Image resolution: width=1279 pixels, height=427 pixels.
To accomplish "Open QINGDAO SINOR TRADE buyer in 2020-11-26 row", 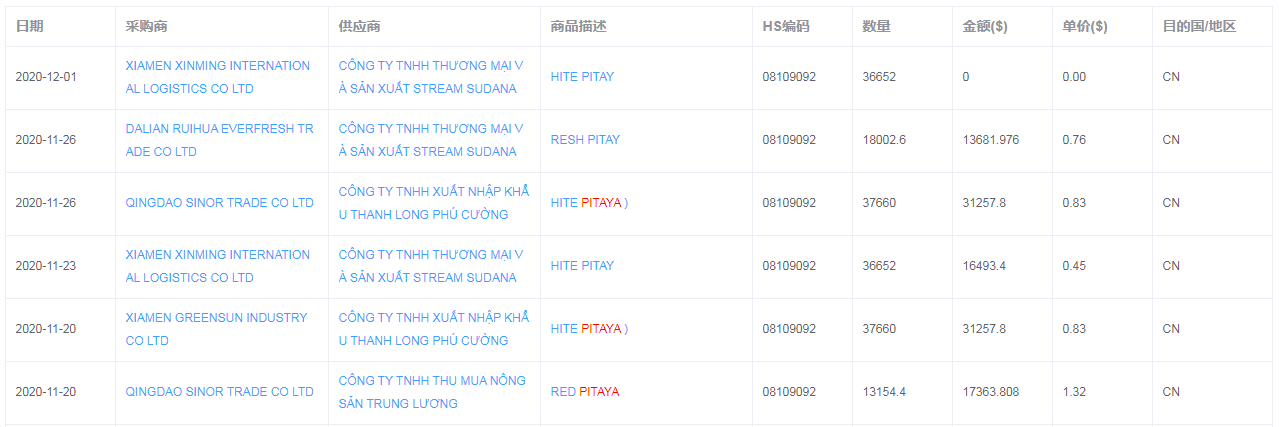I will click(x=220, y=203).
